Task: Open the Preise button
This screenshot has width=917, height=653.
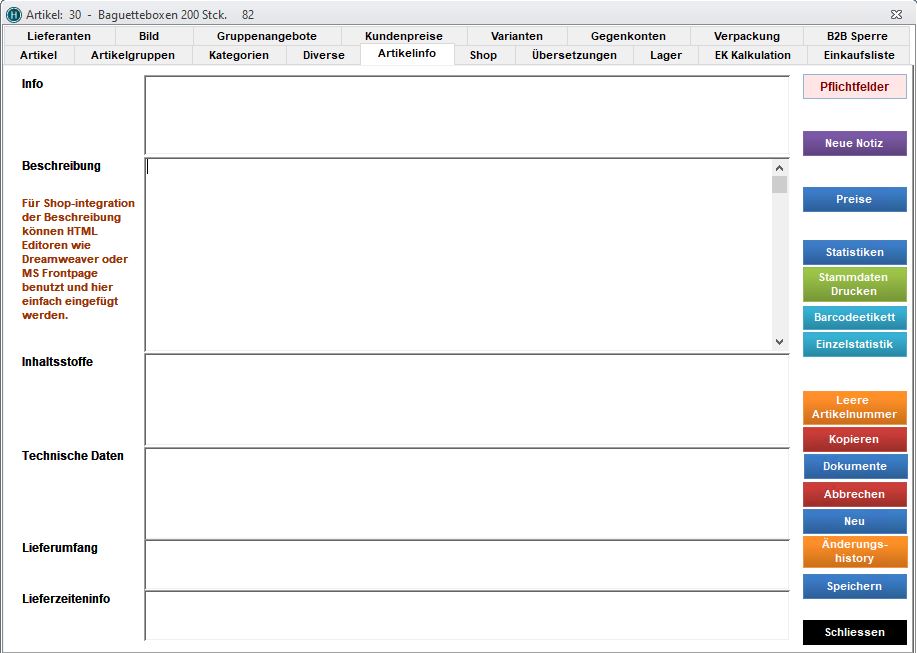Action: (854, 200)
